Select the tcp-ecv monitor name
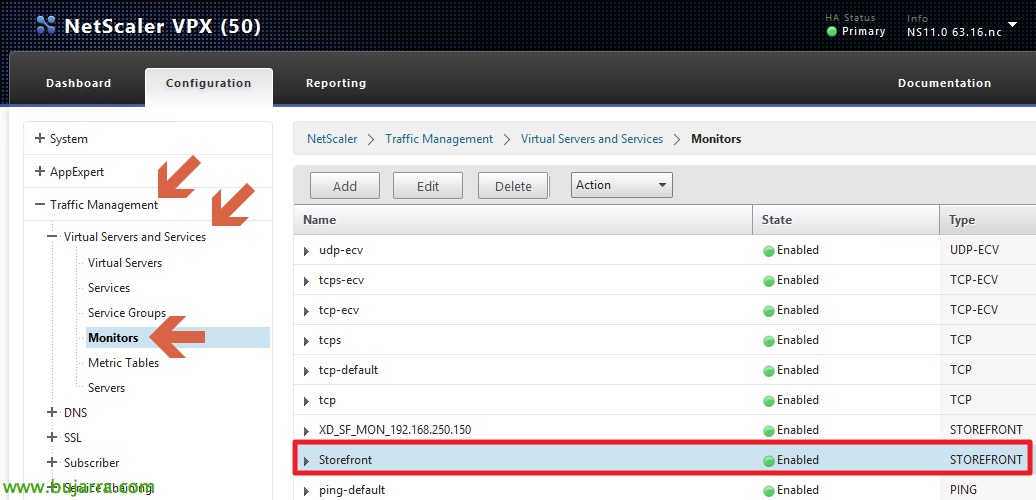 coord(339,310)
